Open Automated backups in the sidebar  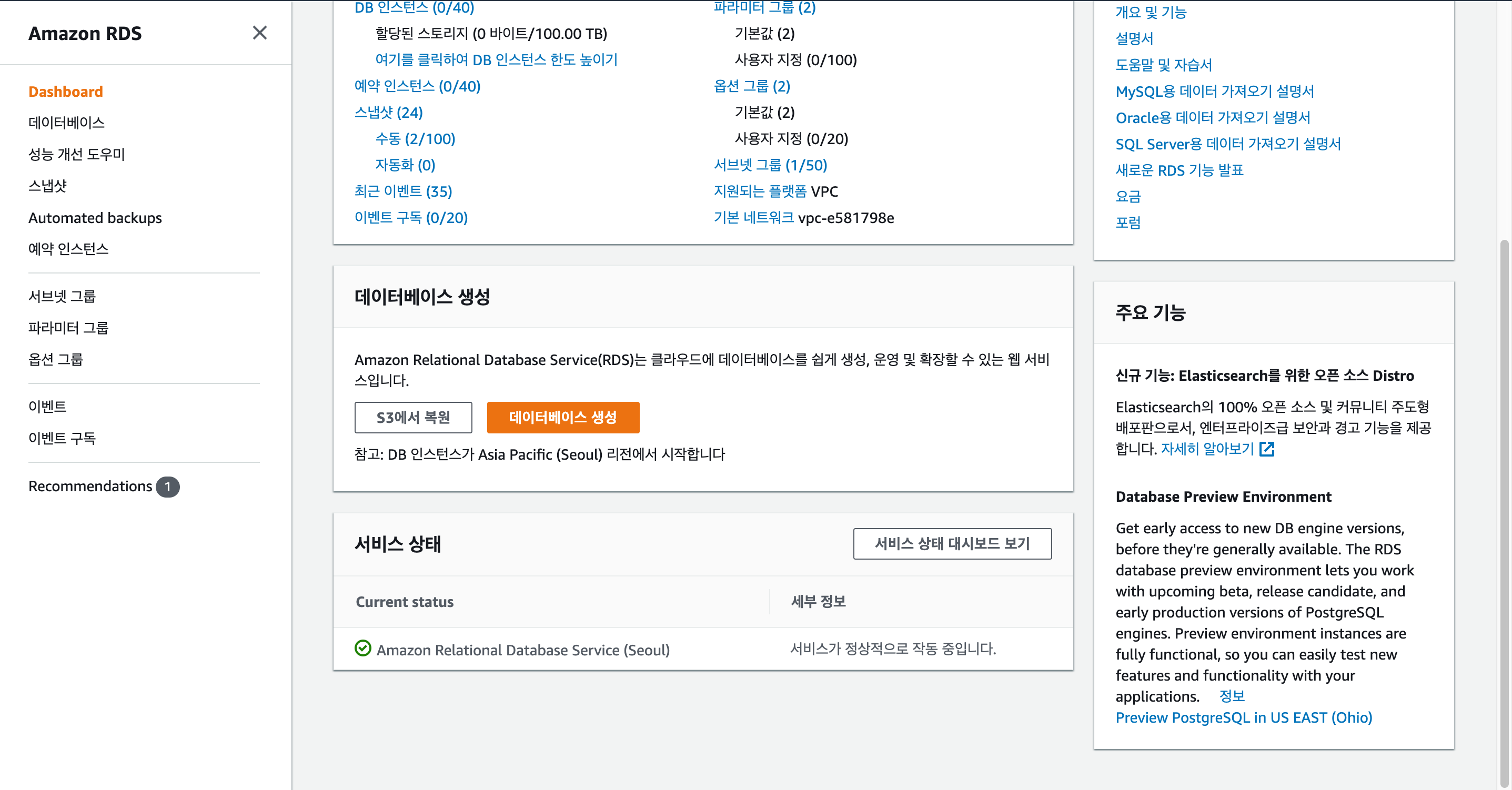pos(95,218)
